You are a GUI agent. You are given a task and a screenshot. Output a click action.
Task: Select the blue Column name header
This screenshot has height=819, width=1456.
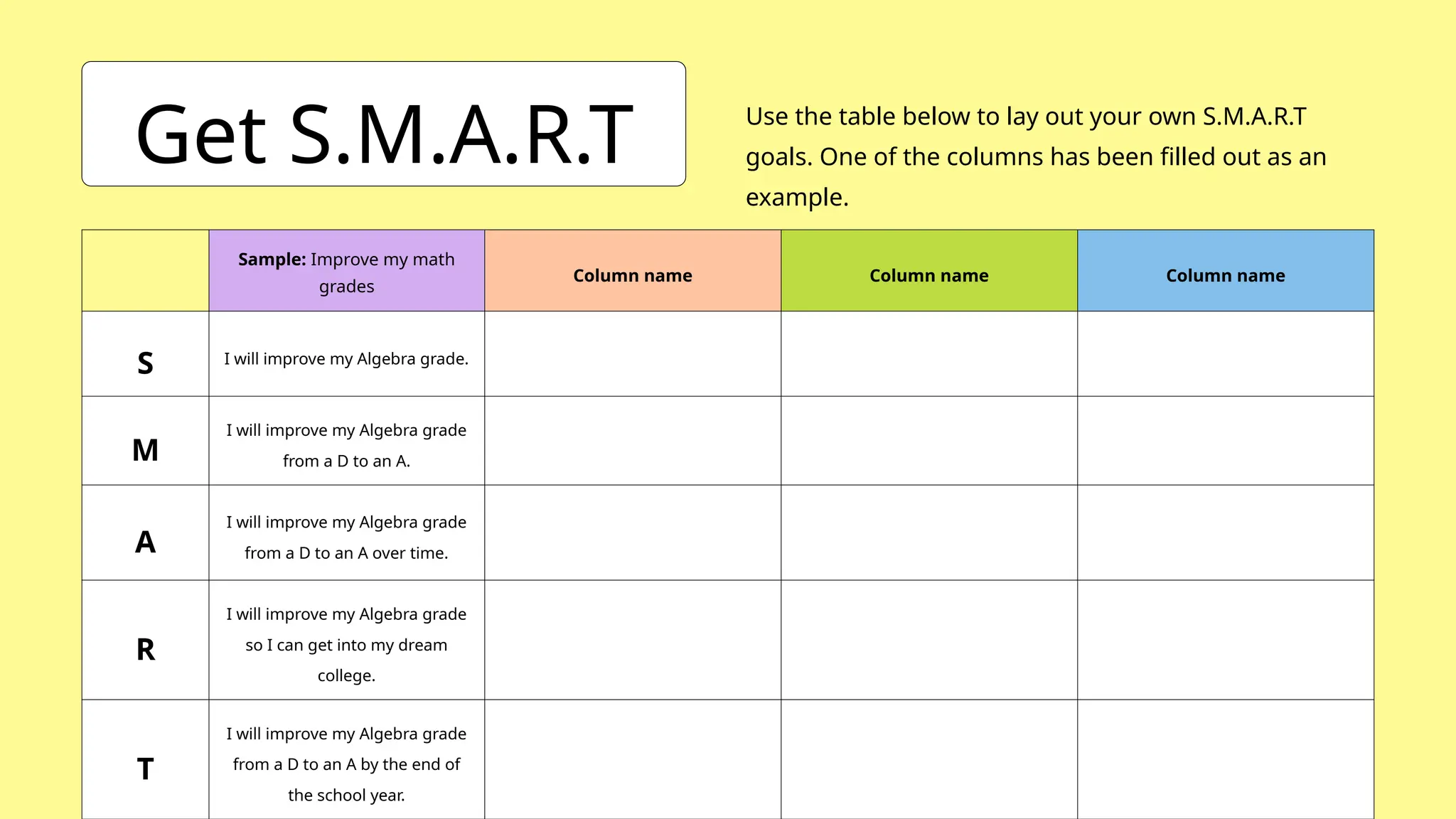click(x=1226, y=270)
